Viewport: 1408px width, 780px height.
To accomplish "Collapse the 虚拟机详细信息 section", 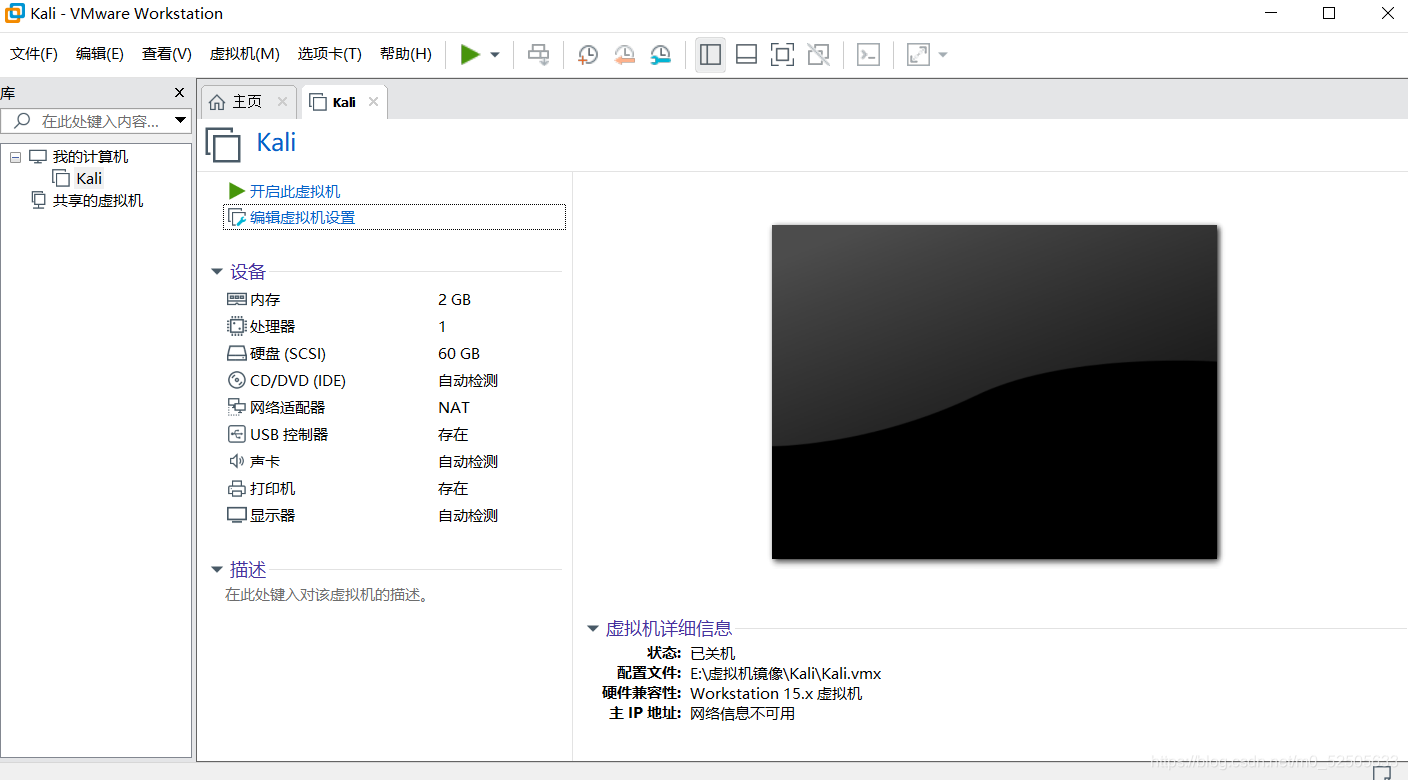I will point(593,629).
